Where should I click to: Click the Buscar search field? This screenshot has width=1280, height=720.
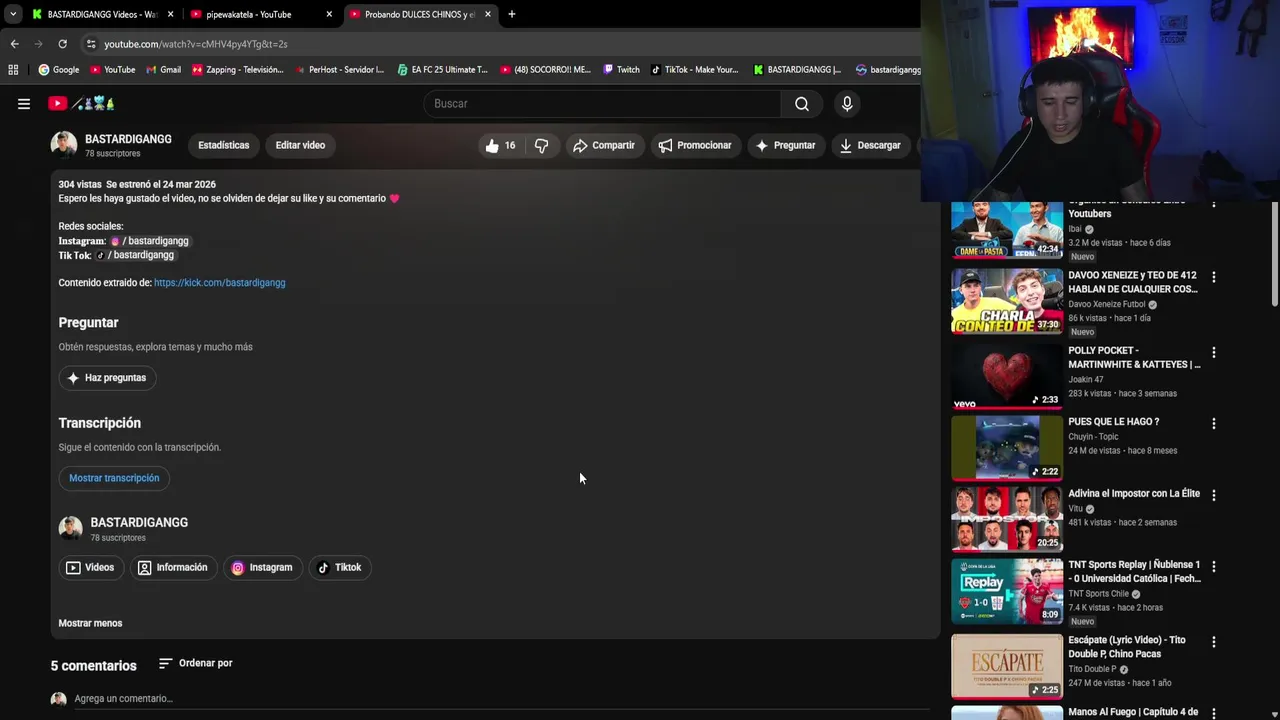[602, 103]
